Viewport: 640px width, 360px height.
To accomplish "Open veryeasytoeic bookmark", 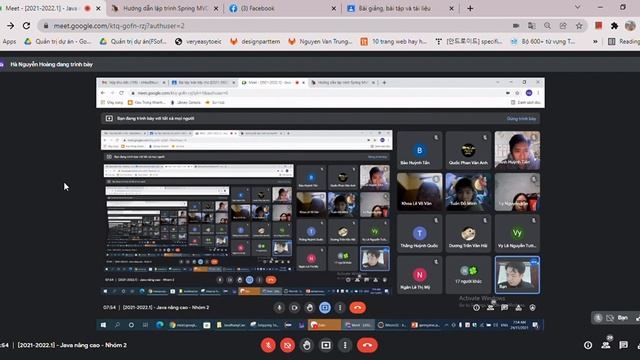I will 198,42.
